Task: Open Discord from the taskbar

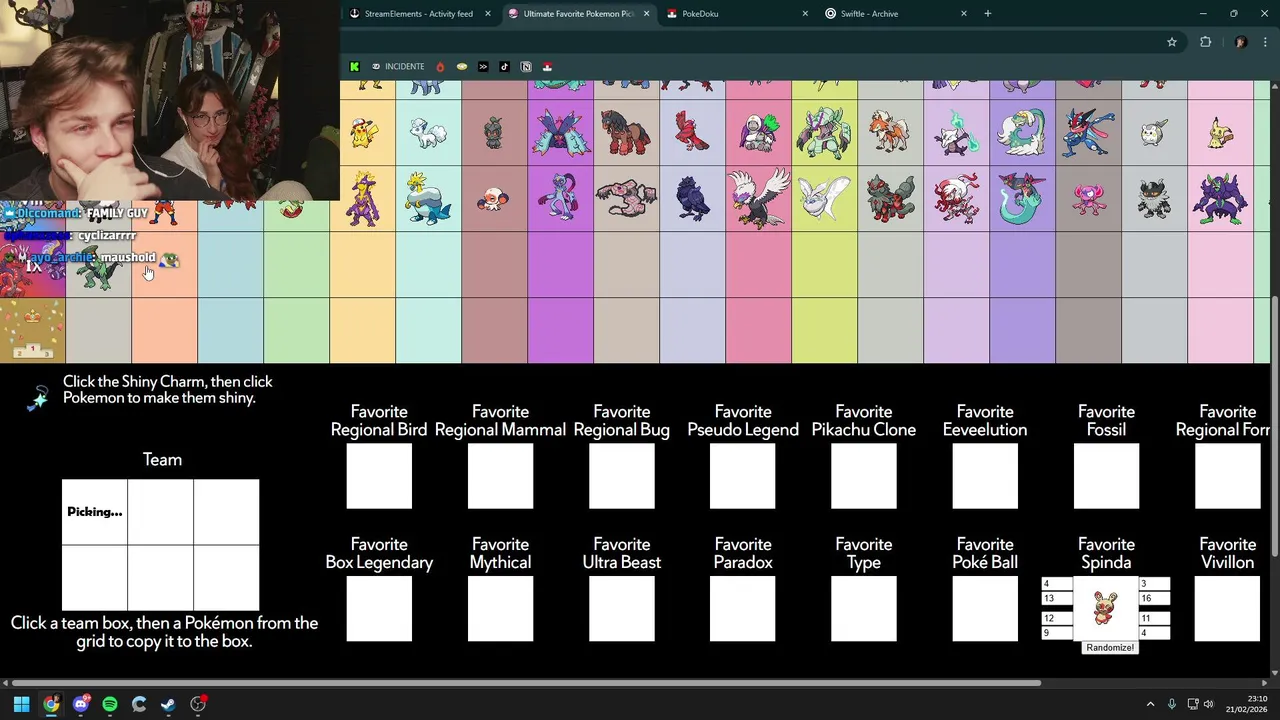Action: coord(81,704)
